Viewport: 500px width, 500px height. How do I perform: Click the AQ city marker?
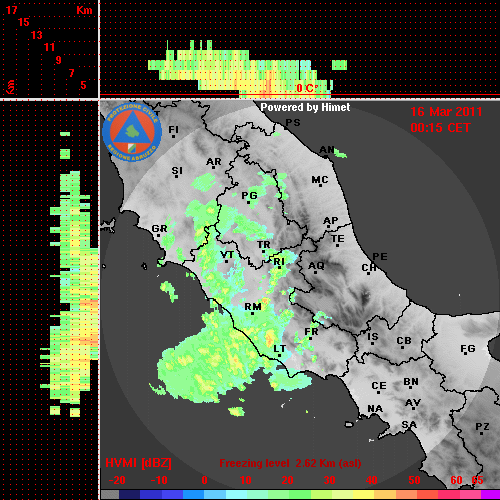point(316,267)
